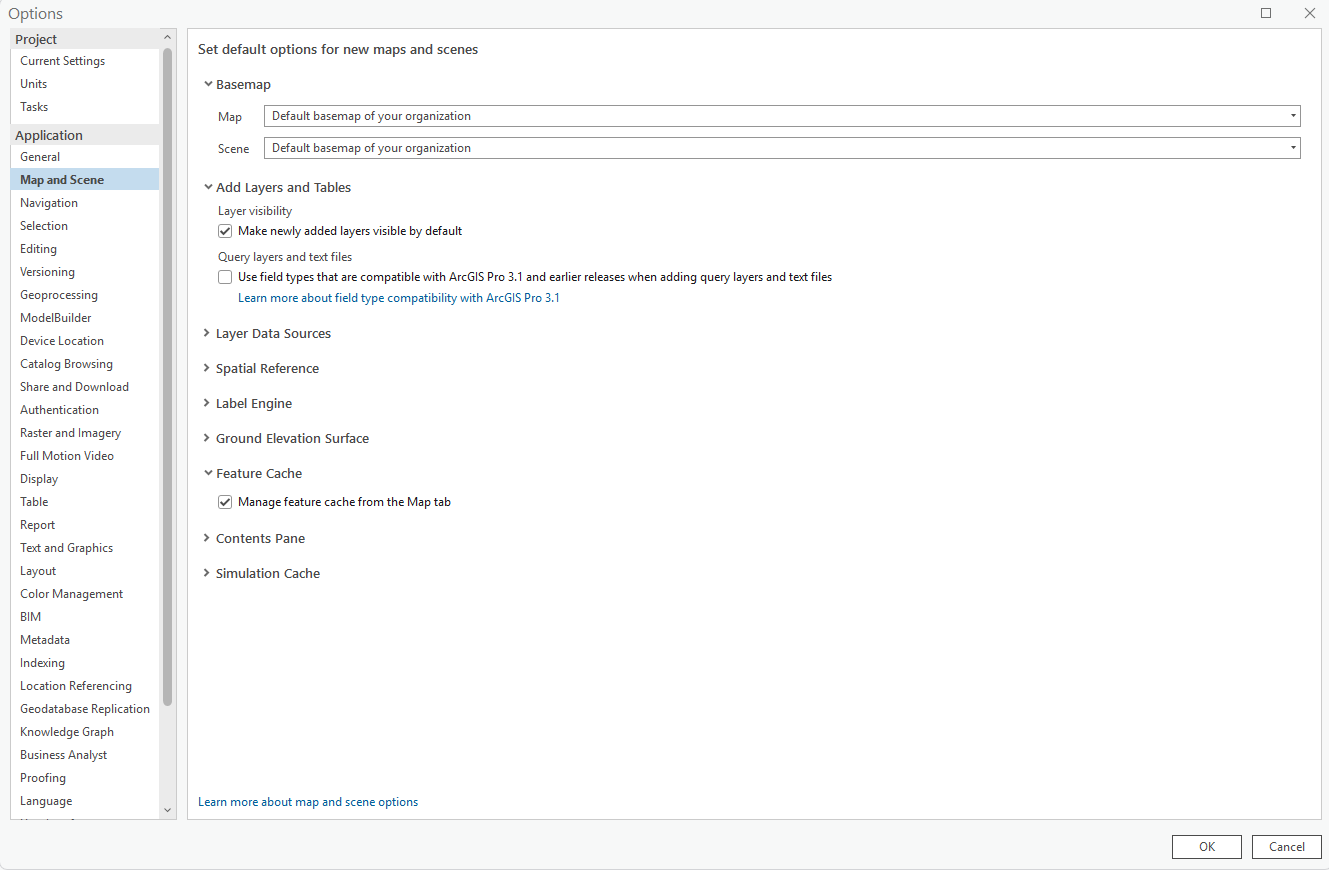The width and height of the screenshot is (1329, 870).
Task: Open the Units settings under Project
Action: (33, 83)
